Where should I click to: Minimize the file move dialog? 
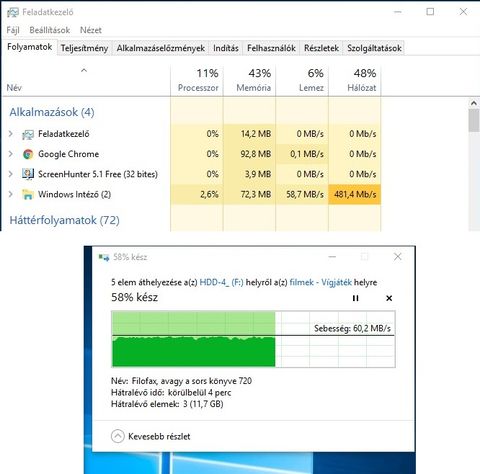[x=332, y=257]
